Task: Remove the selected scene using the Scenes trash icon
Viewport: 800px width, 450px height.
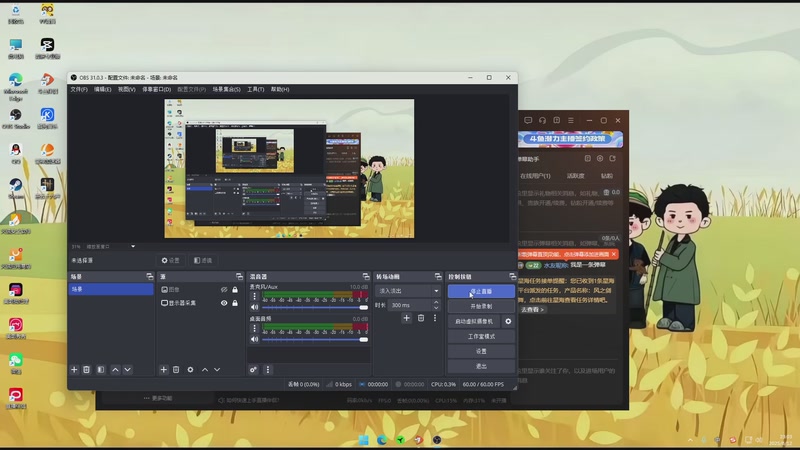Action: 86,369
